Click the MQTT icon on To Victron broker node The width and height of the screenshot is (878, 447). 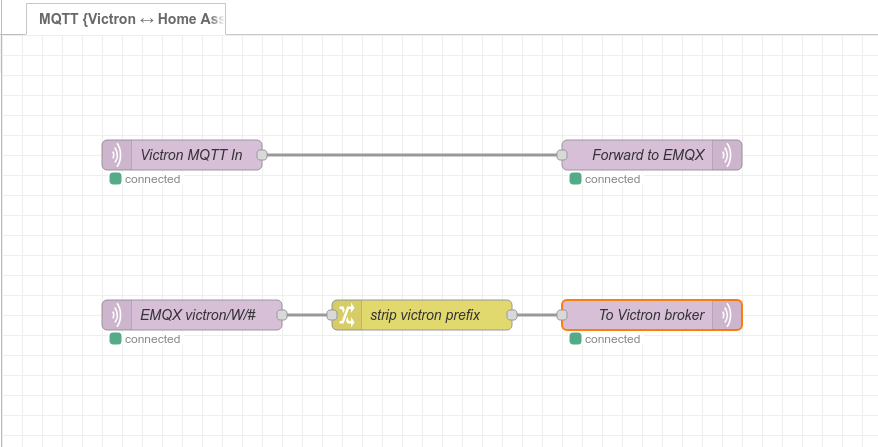point(727,315)
